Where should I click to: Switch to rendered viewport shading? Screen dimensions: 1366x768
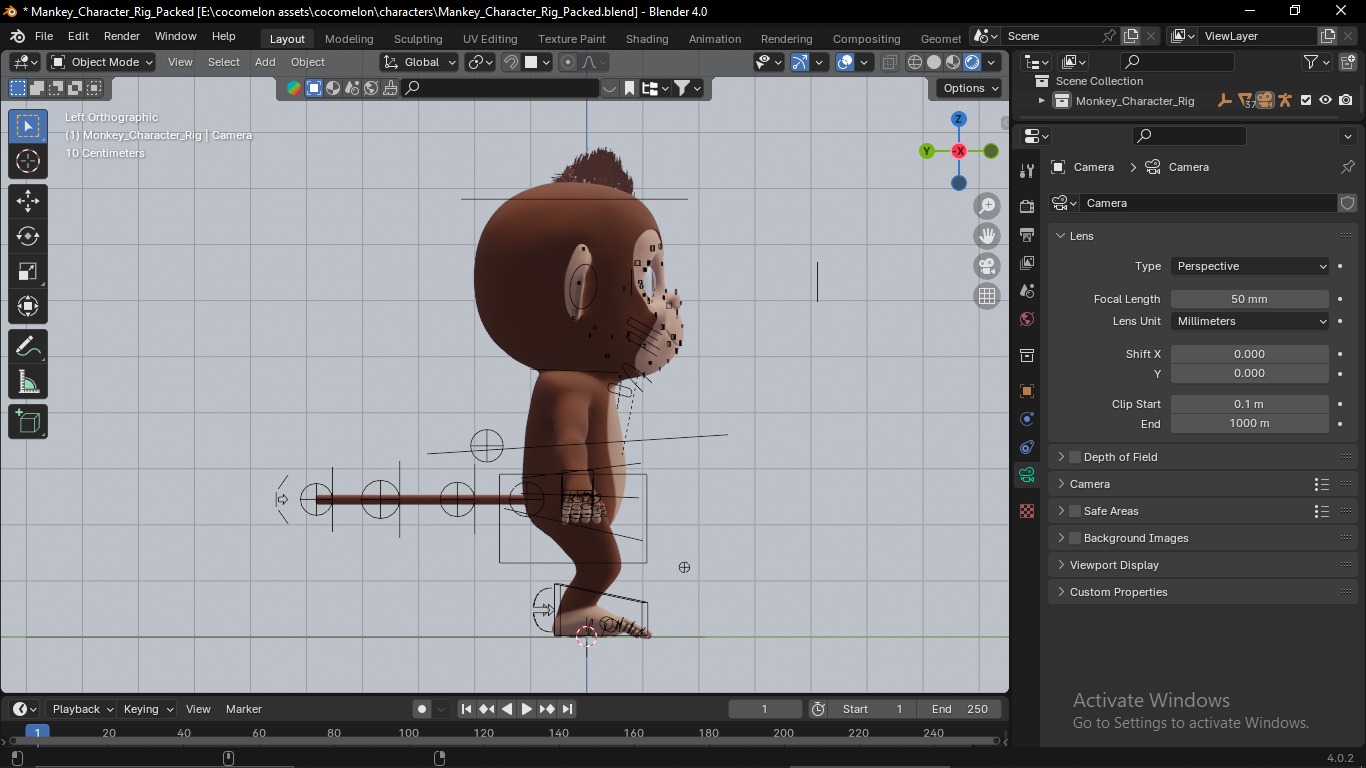click(x=972, y=62)
